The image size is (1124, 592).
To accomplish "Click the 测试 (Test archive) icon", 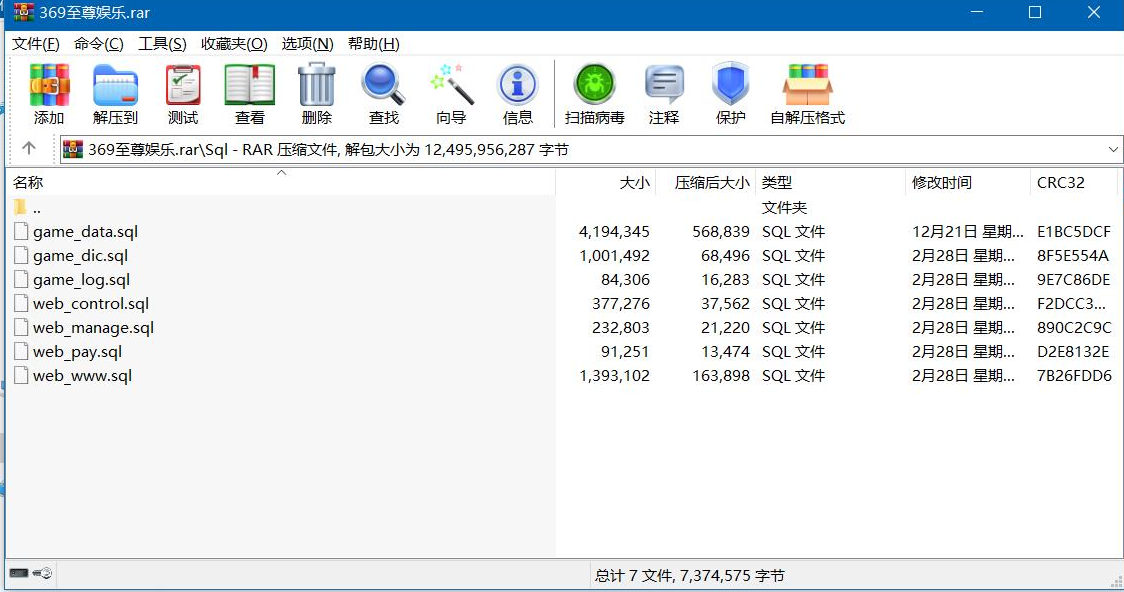I will click(x=182, y=90).
